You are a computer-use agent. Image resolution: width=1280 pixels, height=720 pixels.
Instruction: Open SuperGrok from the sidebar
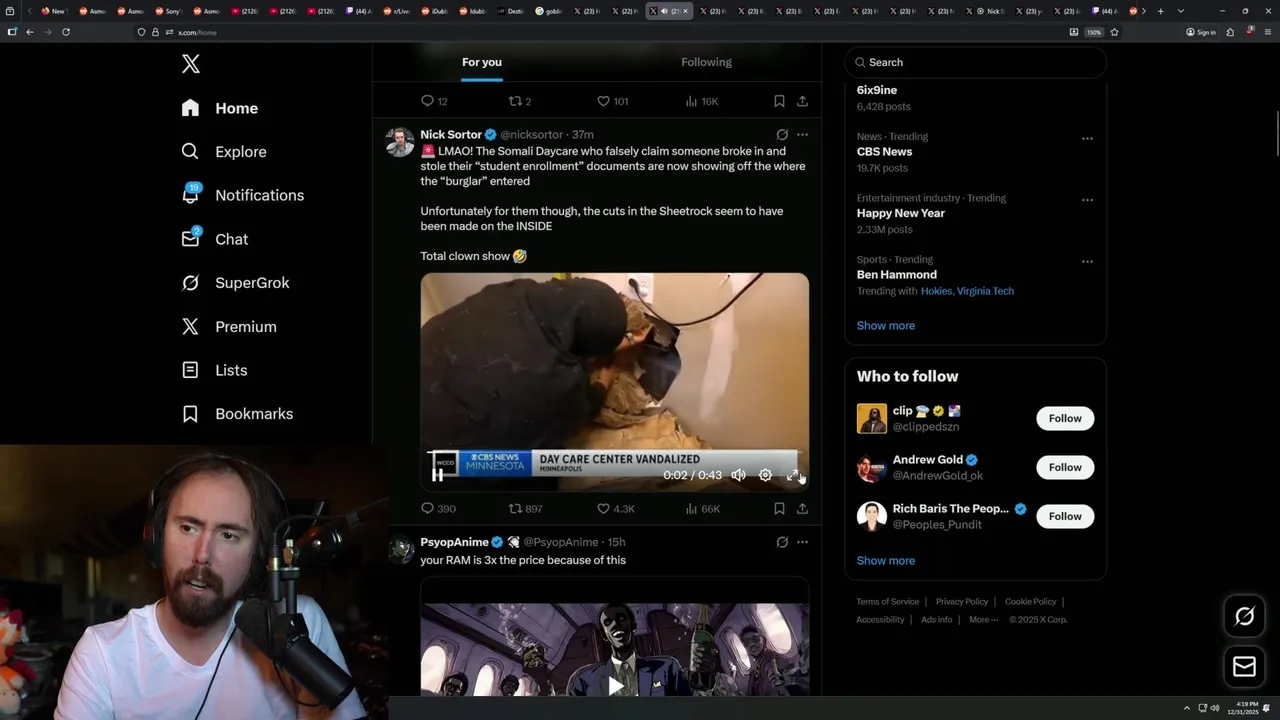click(235, 283)
